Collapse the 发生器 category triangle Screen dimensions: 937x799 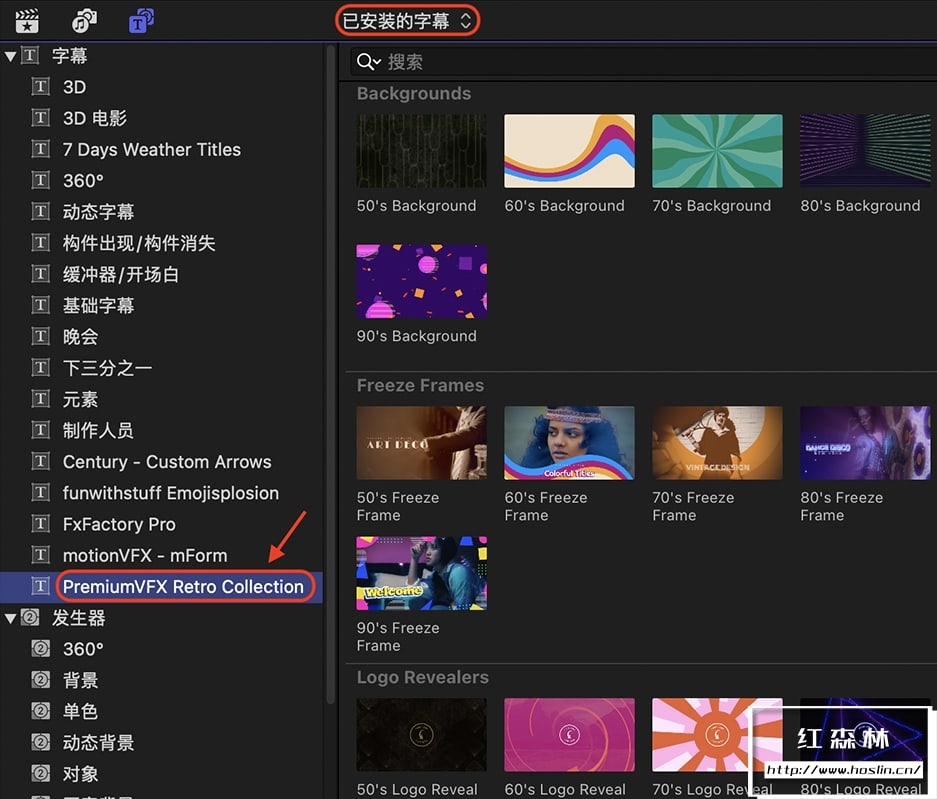(x=10, y=618)
